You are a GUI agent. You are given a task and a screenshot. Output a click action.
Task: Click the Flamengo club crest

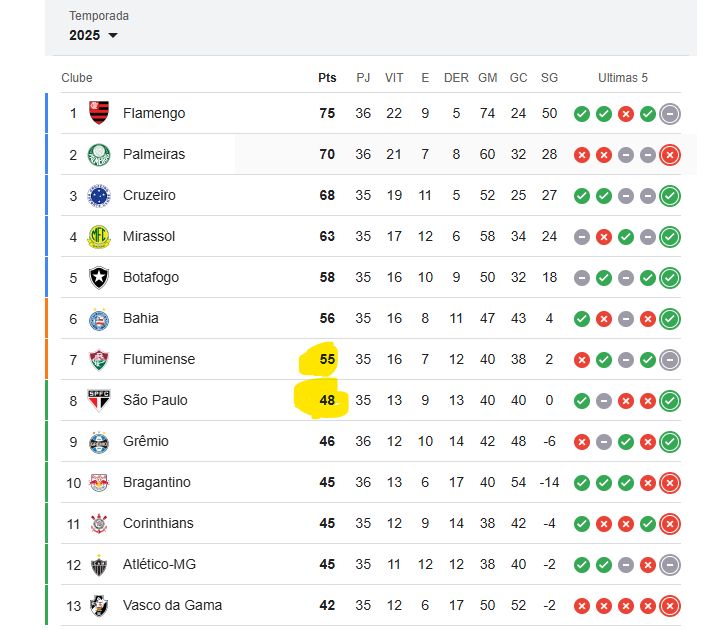(99, 113)
